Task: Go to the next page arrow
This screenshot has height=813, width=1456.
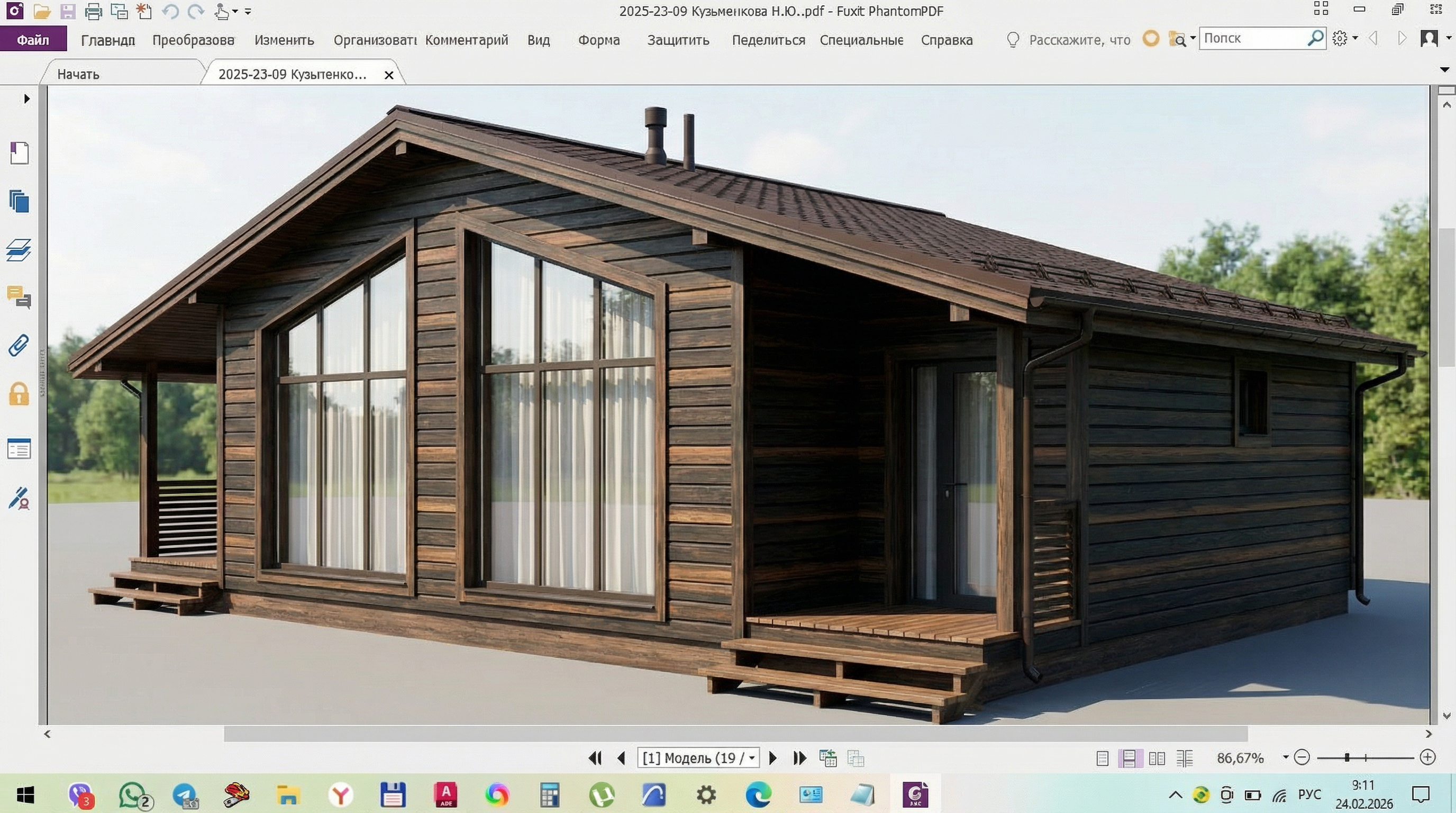Action: 772,758
